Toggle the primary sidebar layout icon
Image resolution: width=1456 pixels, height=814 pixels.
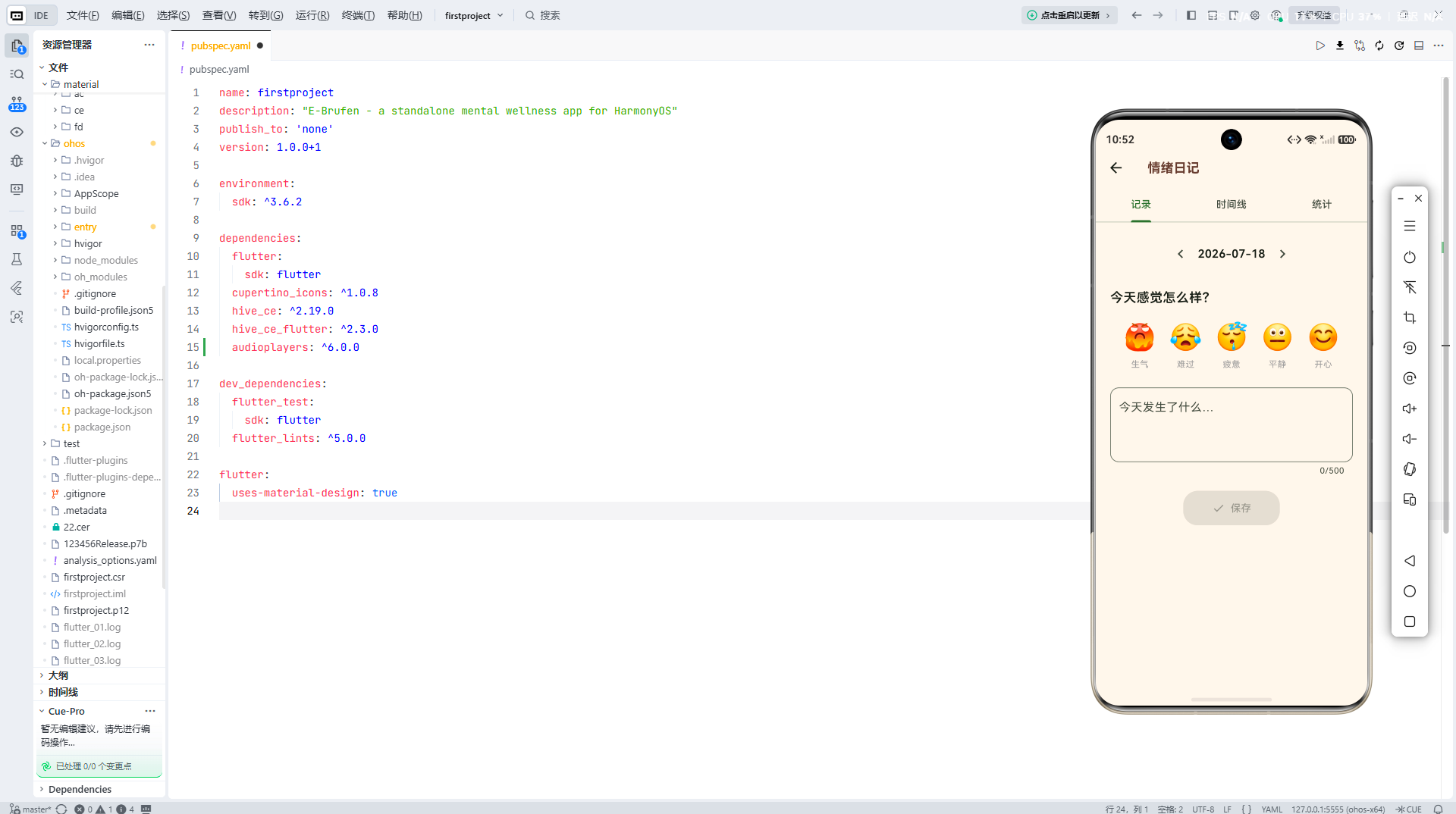point(1191,15)
